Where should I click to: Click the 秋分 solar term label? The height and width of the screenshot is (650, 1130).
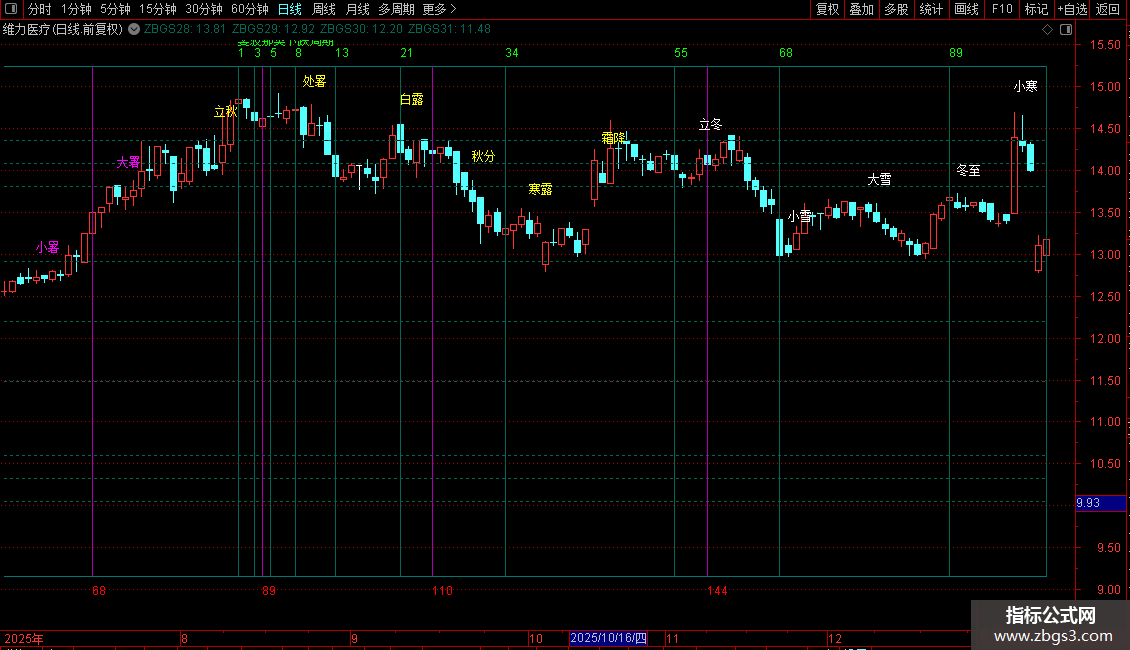tap(483, 156)
